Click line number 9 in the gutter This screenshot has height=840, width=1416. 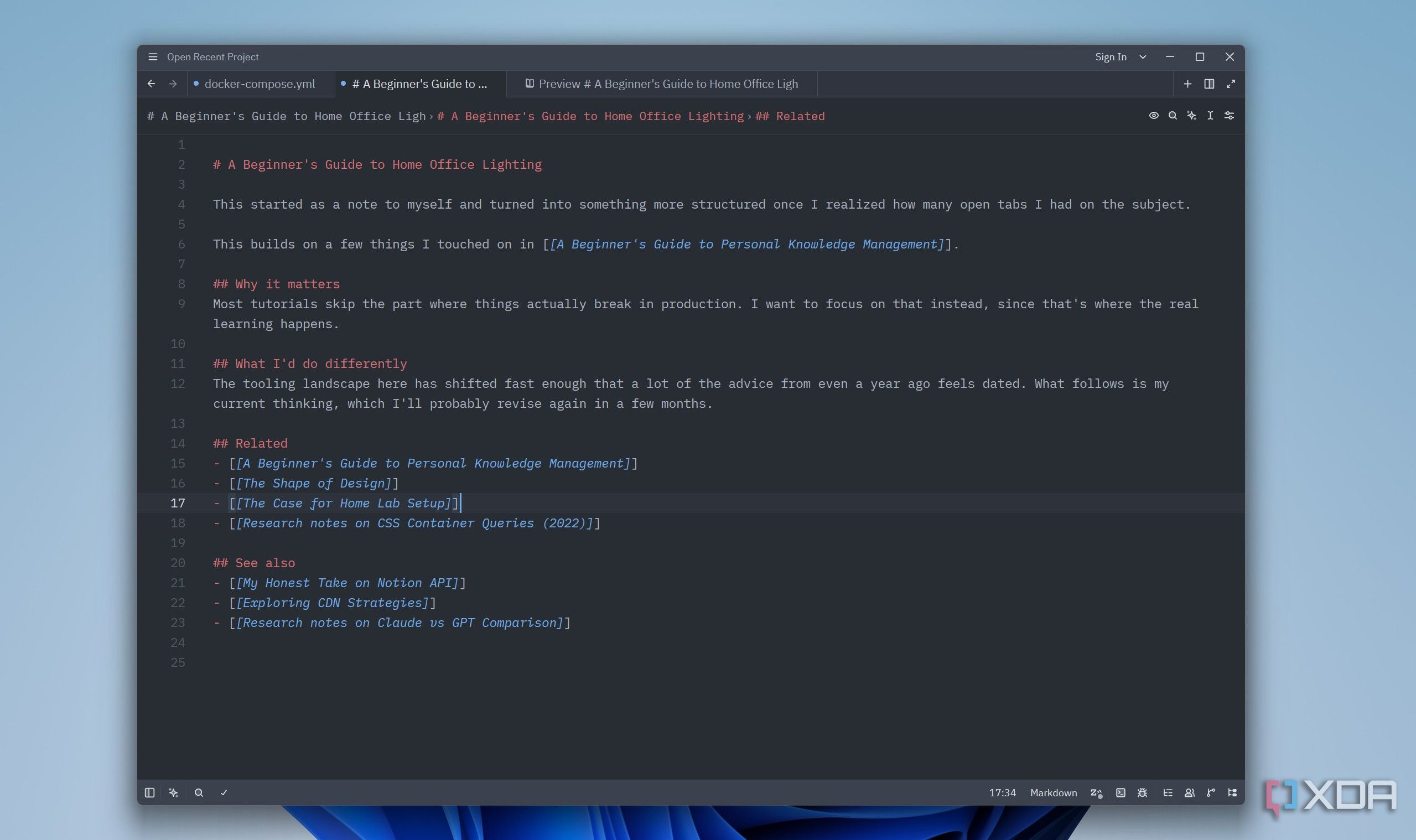[x=181, y=304]
